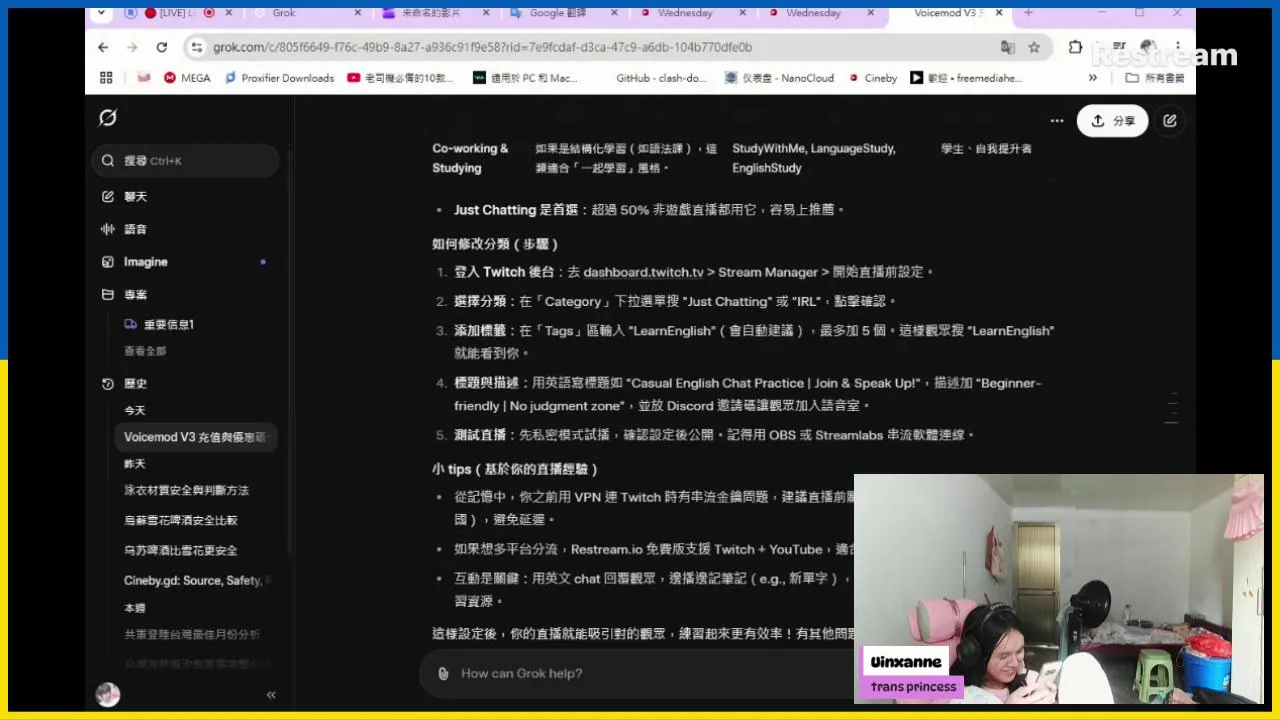This screenshot has width=1280, height=720.
Task: Open the 所有書籤 all bookmarks folder
Action: pyautogui.click(x=1154, y=77)
